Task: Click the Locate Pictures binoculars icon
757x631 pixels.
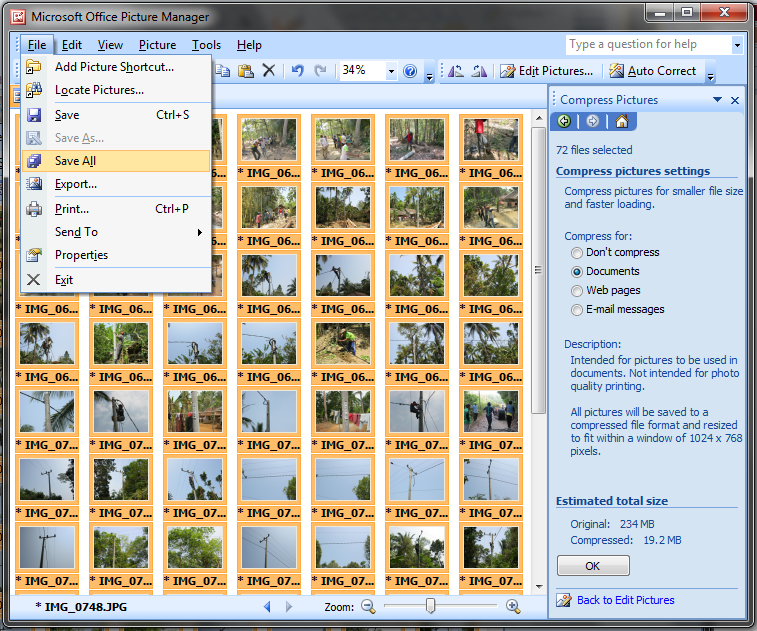Action: (x=33, y=90)
